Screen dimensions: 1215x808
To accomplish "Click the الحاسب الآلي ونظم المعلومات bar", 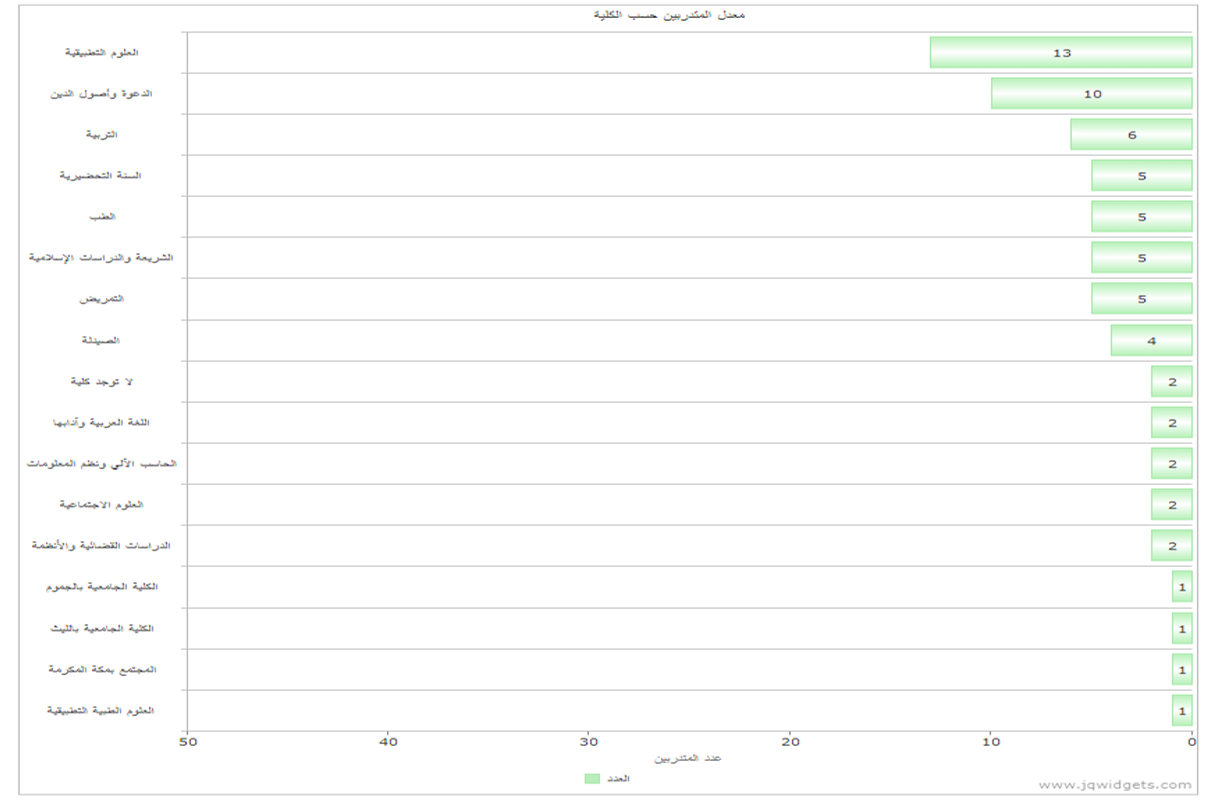I will 1172,463.
